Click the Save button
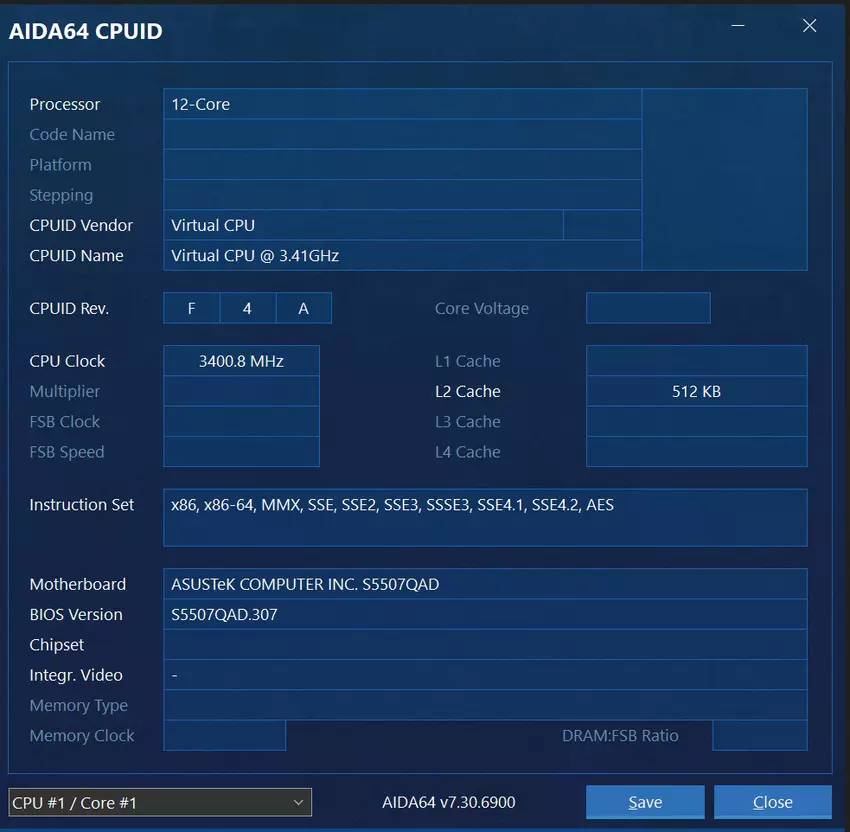The image size is (850, 832). pos(645,802)
